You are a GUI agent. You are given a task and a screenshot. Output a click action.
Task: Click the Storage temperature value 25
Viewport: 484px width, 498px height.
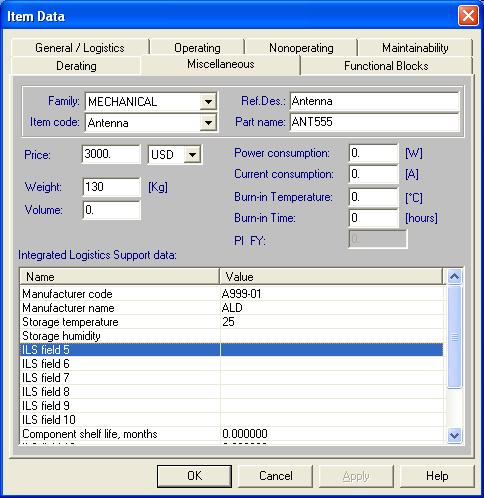[x=228, y=322]
